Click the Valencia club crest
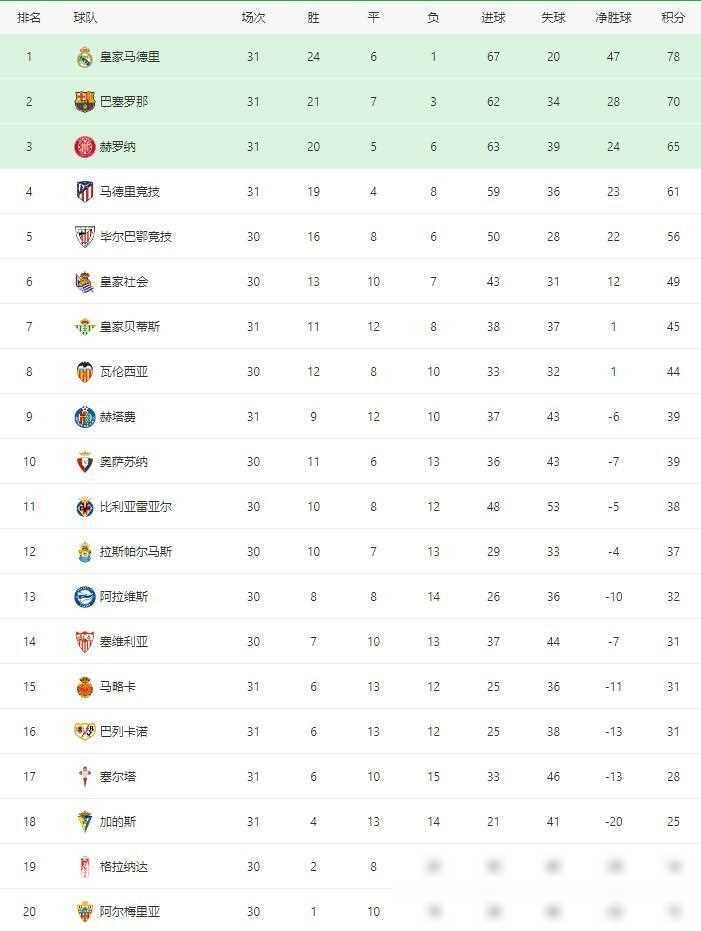This screenshot has height=931, width=701. [x=84, y=372]
